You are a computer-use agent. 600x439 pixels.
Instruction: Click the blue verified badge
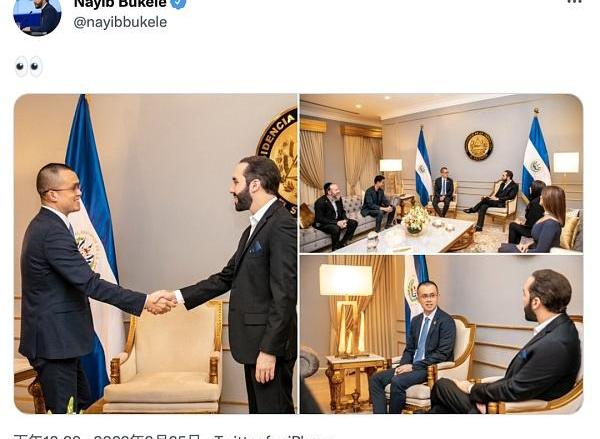click(x=178, y=3)
